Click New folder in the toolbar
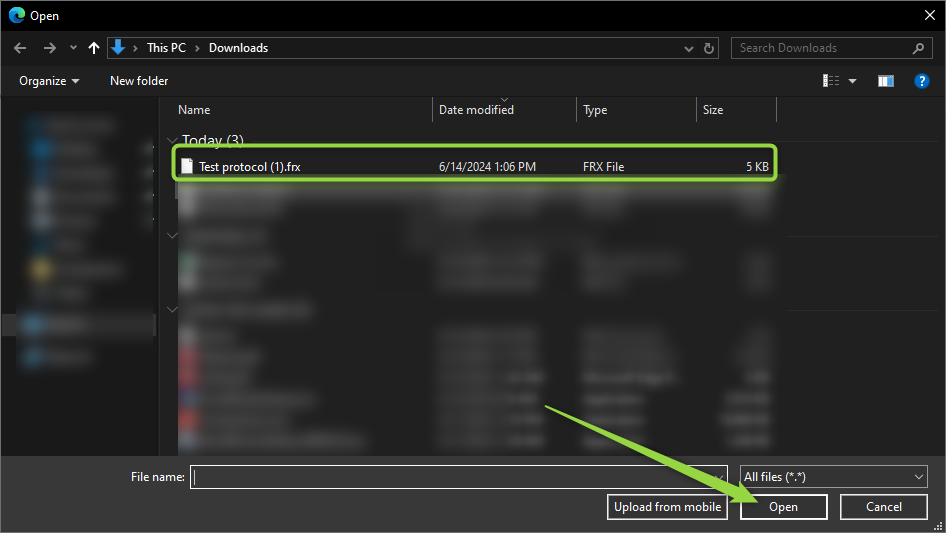 click(139, 81)
